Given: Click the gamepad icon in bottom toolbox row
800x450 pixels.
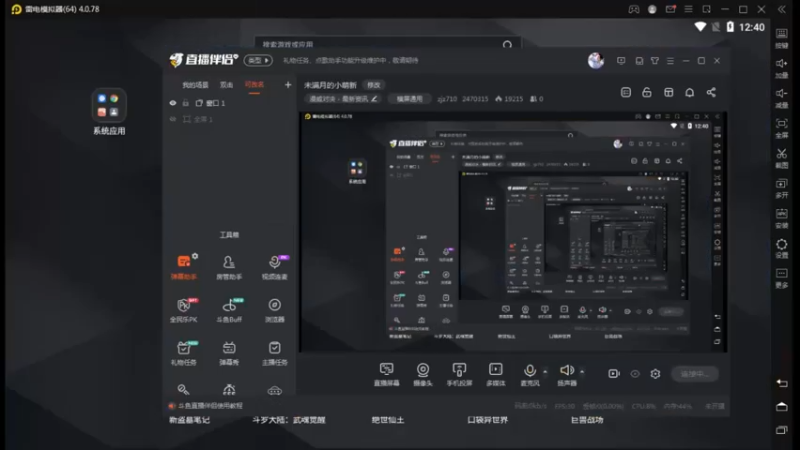Looking at the screenshot, I should pos(274,391).
